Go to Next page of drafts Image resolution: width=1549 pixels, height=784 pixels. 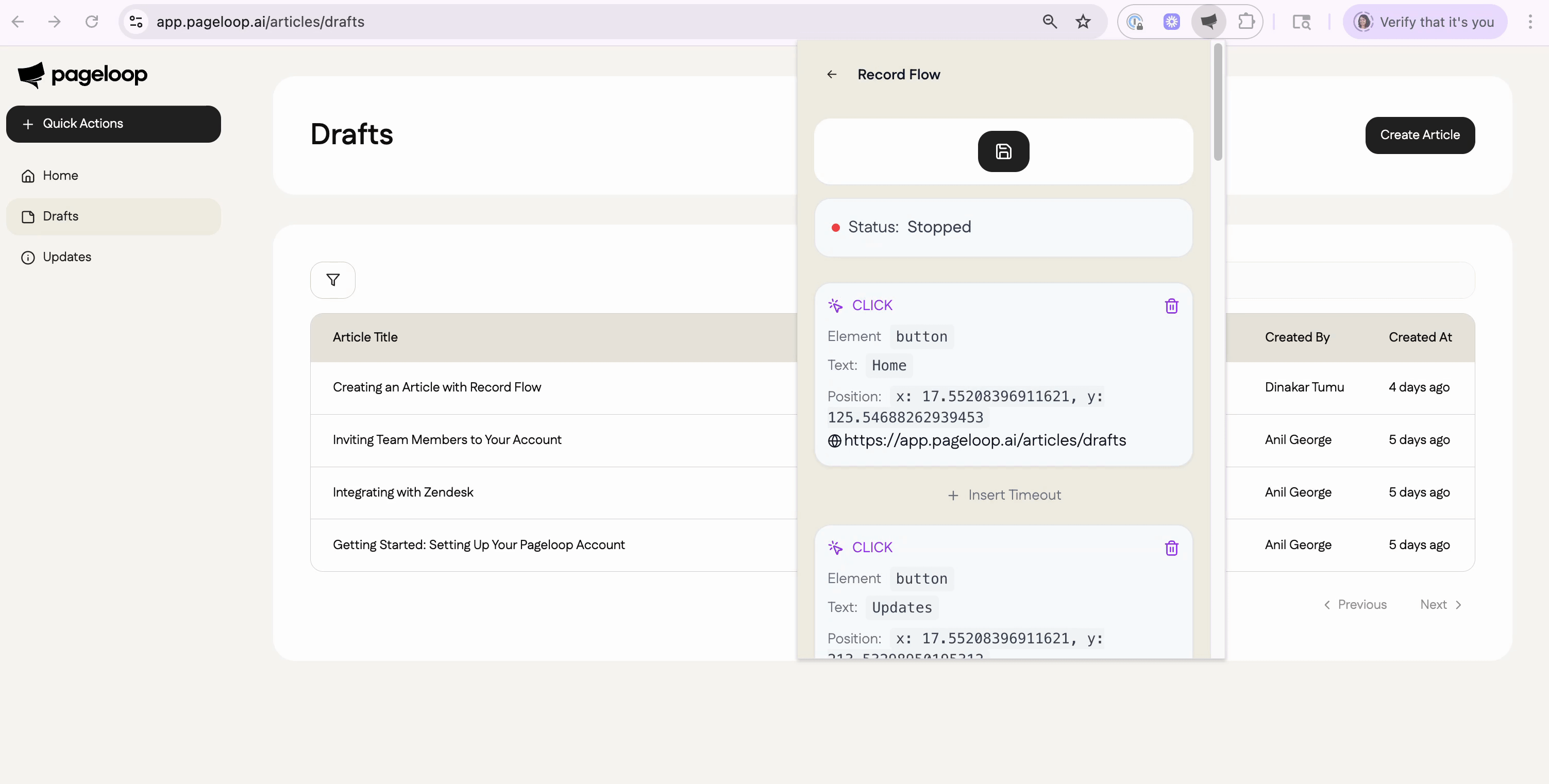coord(1441,605)
